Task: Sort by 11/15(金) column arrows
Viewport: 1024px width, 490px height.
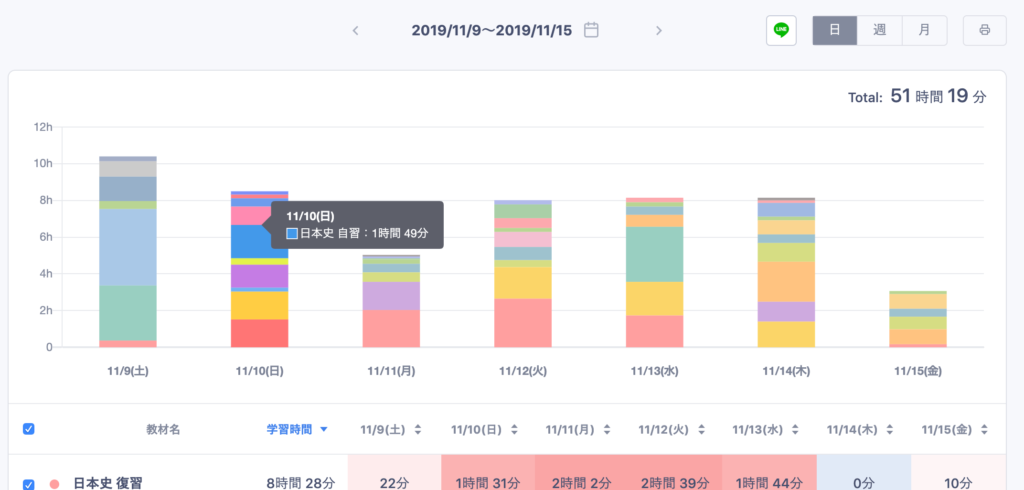Action: [x=985, y=429]
